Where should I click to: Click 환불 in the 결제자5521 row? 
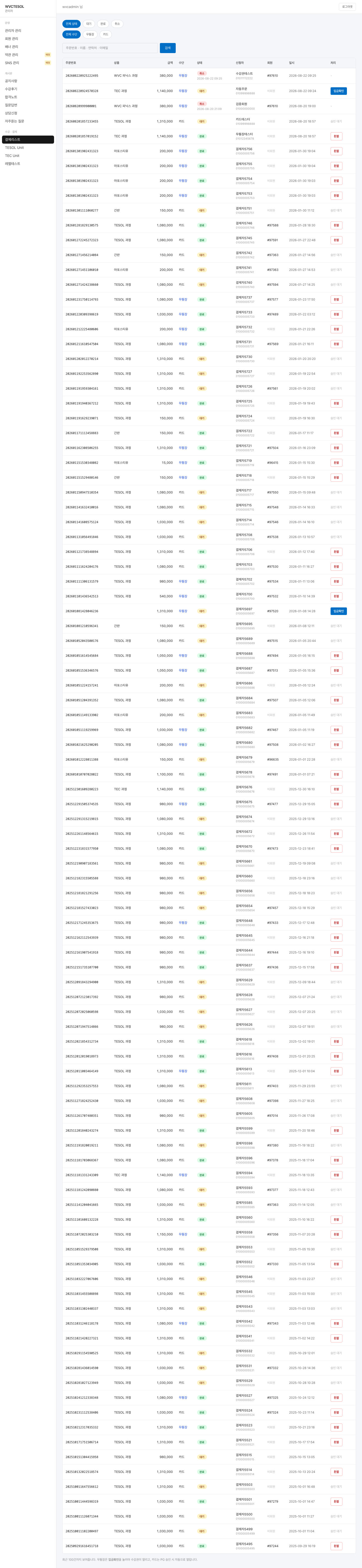[336, 1442]
